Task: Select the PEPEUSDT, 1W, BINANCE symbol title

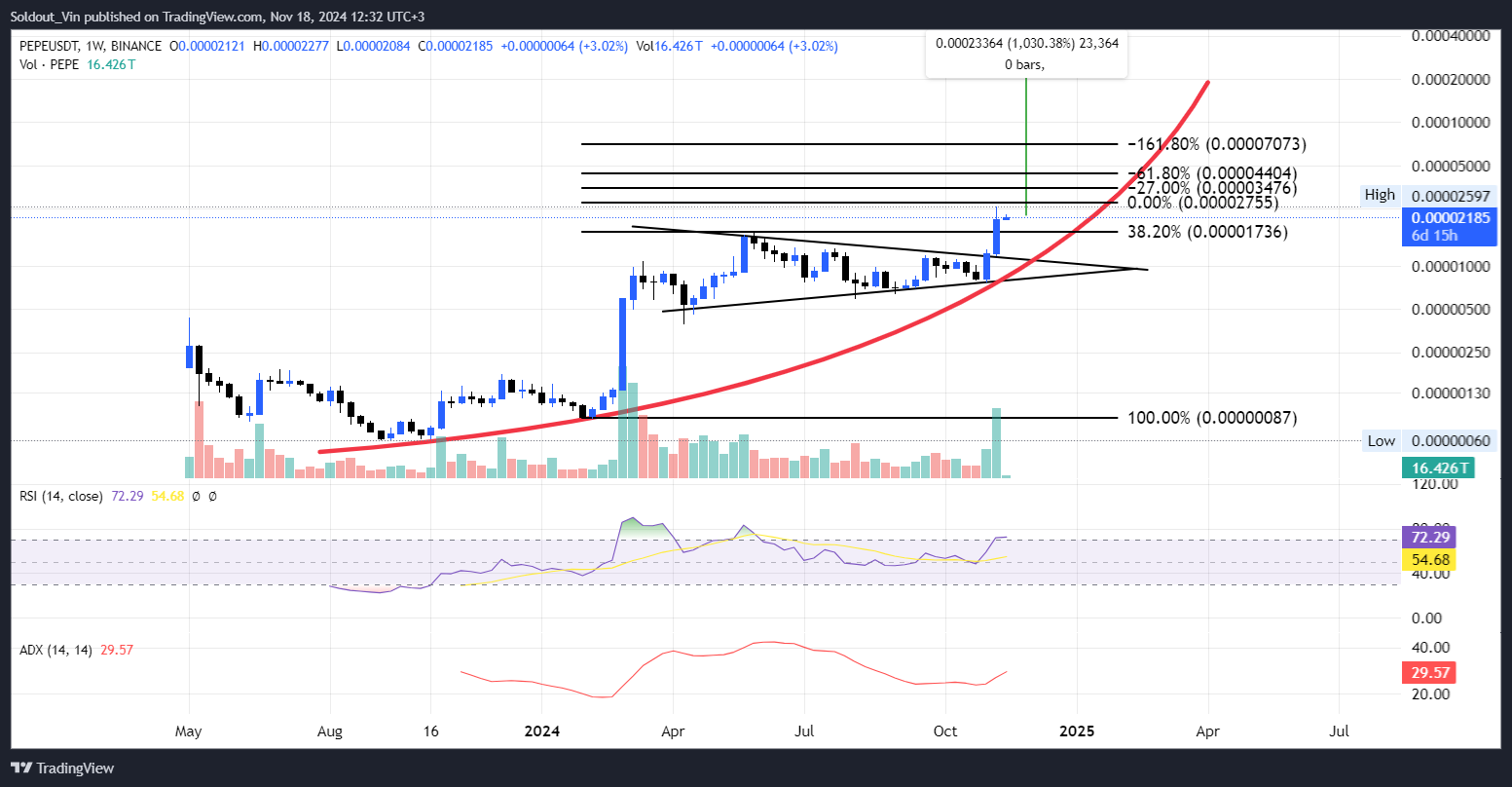Action: click(92, 46)
